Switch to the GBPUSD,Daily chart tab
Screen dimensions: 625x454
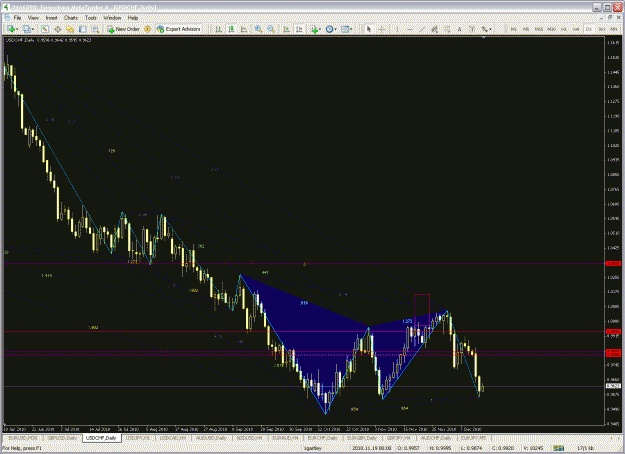[62, 438]
